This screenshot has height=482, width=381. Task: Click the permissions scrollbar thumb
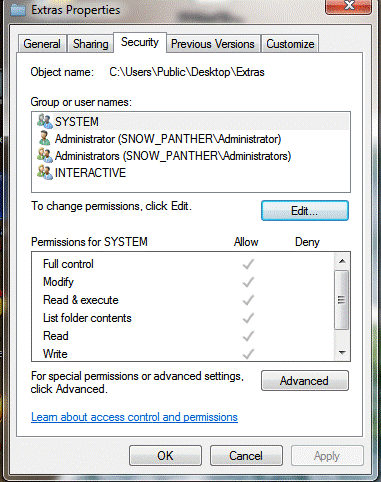pyautogui.click(x=341, y=300)
